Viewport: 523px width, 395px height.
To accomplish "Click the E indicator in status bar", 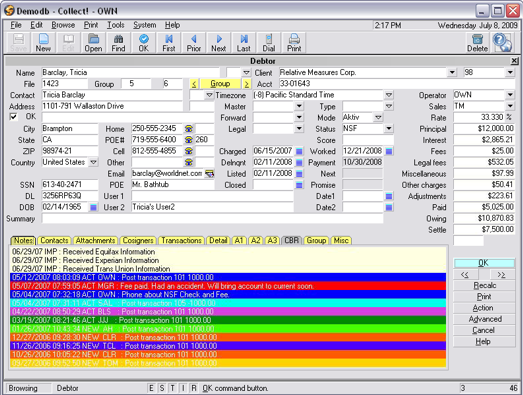I will click(151, 388).
